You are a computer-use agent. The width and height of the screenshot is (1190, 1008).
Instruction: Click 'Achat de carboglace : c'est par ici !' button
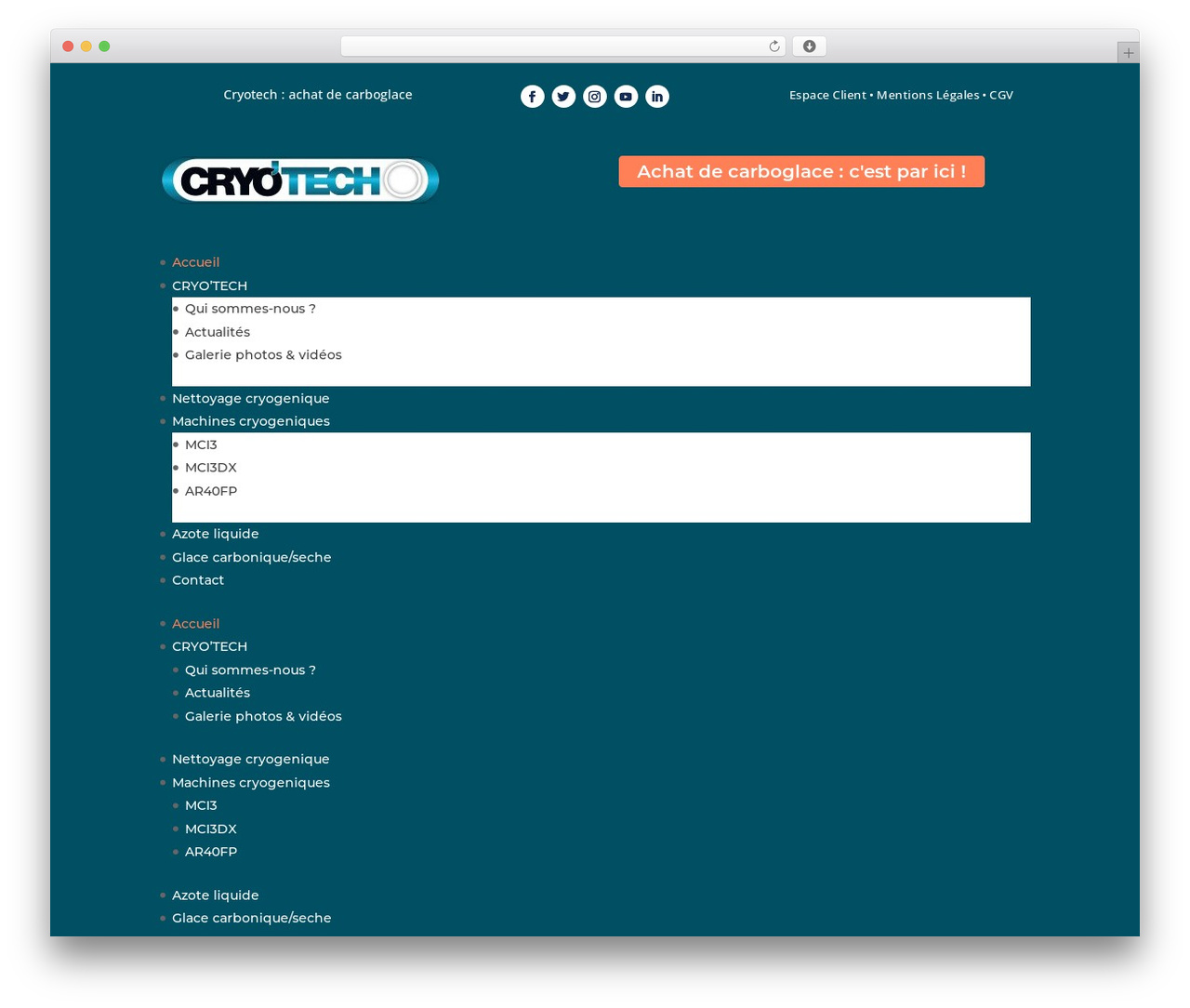pos(801,171)
